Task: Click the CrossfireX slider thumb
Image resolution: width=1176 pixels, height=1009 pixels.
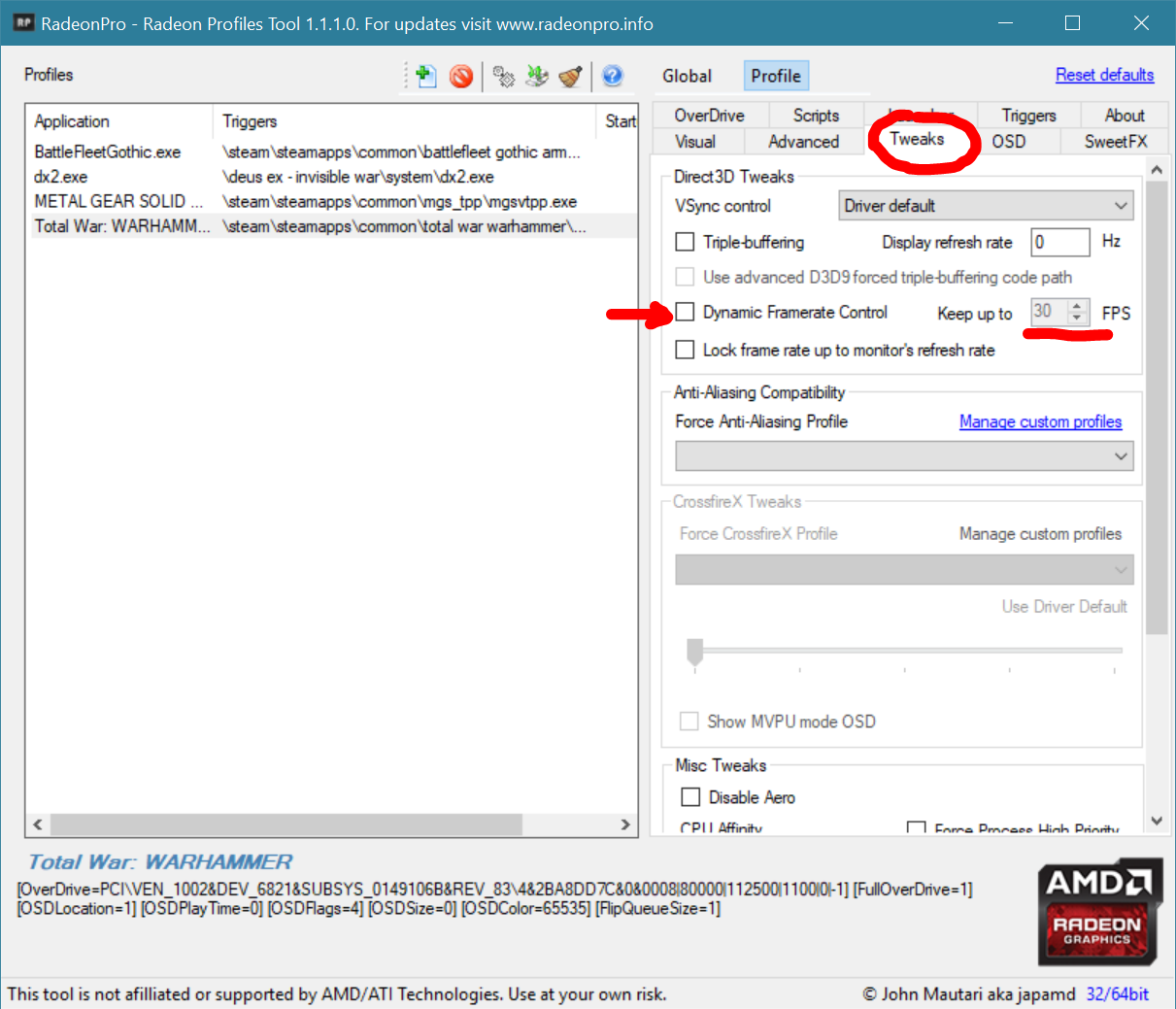Action: (694, 652)
